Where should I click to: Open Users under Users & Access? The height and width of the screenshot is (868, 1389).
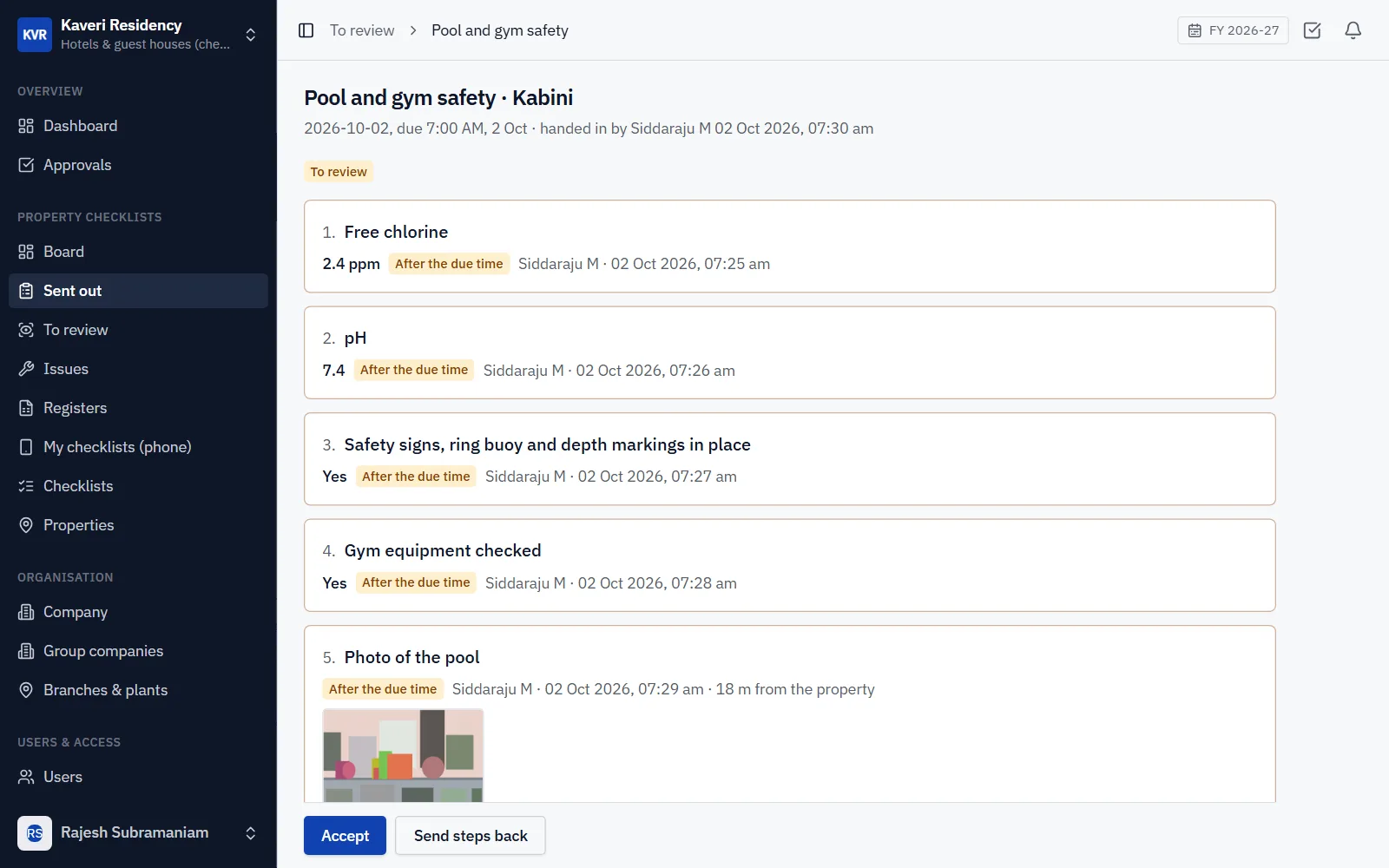(138, 777)
